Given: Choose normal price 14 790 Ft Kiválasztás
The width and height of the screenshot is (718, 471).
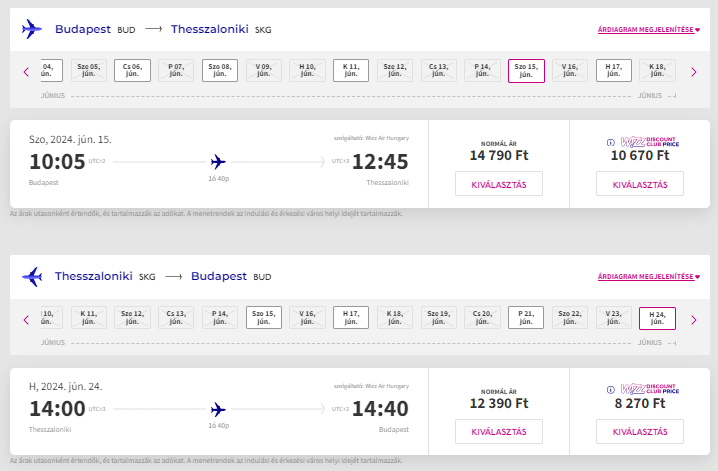Looking at the screenshot, I should (498, 184).
